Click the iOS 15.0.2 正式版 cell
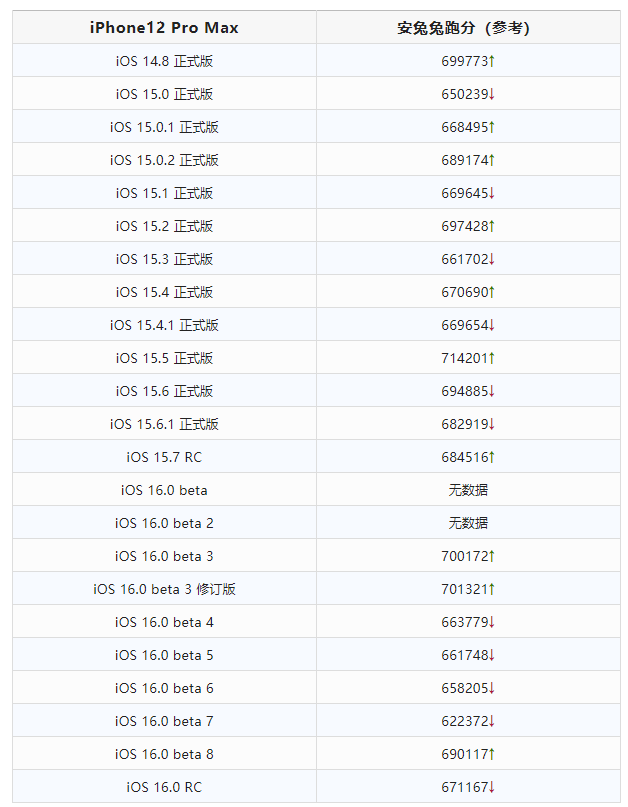 pyautogui.click(x=164, y=160)
